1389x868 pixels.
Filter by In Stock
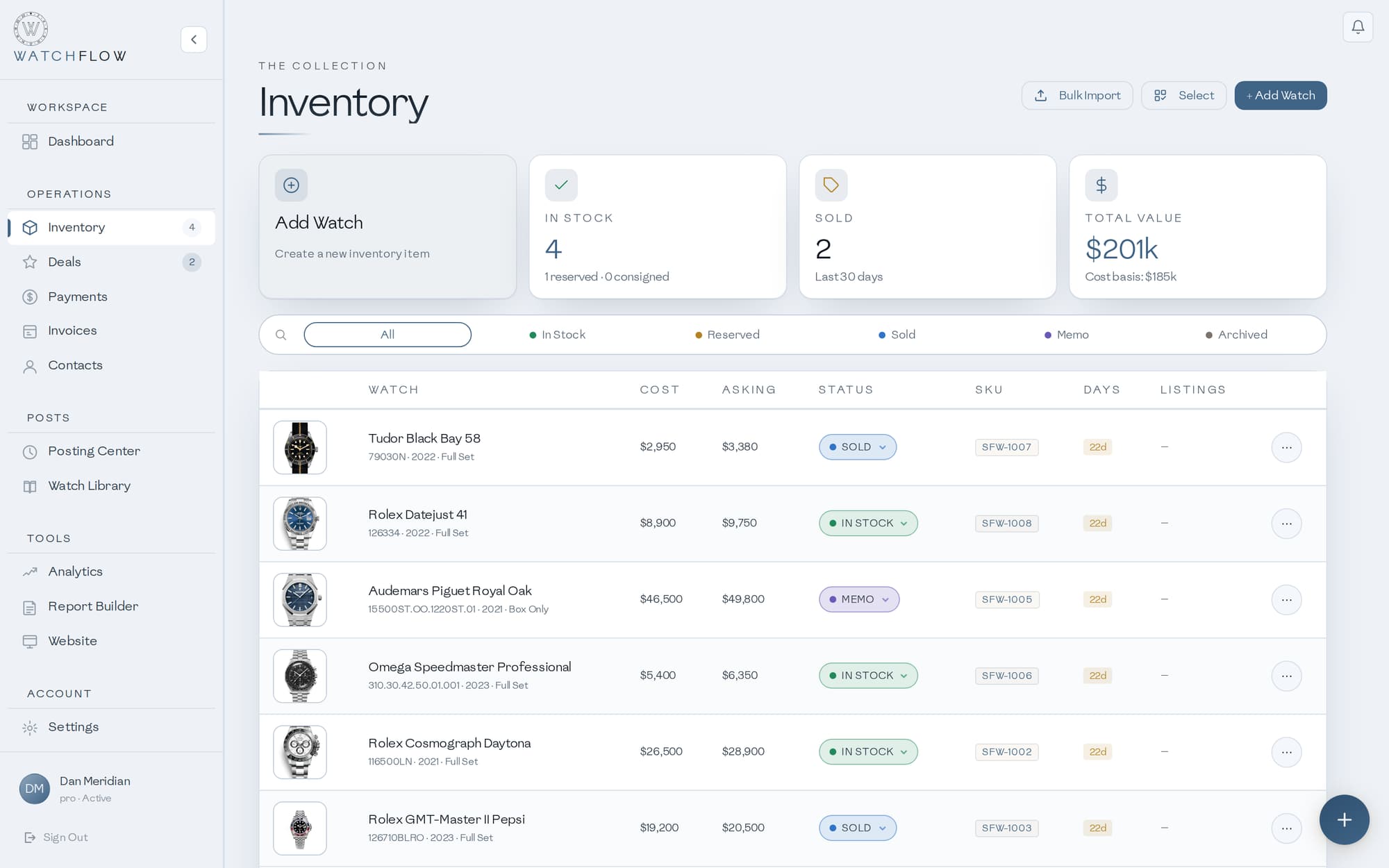(x=557, y=335)
